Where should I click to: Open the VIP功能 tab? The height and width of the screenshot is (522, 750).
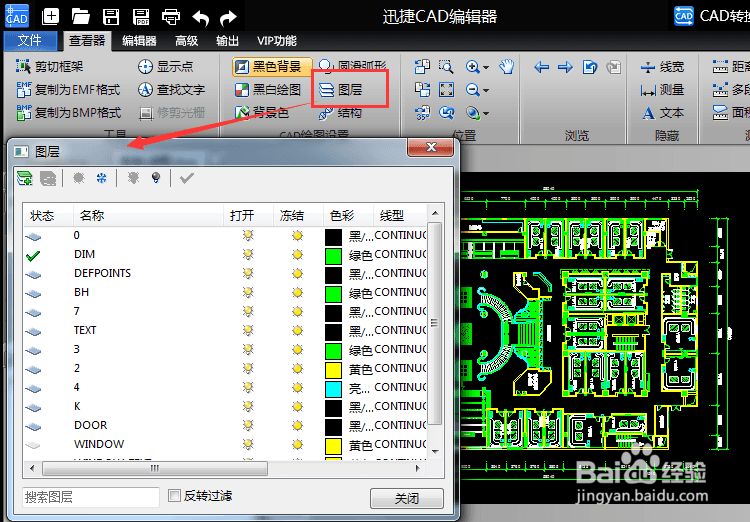[x=277, y=41]
